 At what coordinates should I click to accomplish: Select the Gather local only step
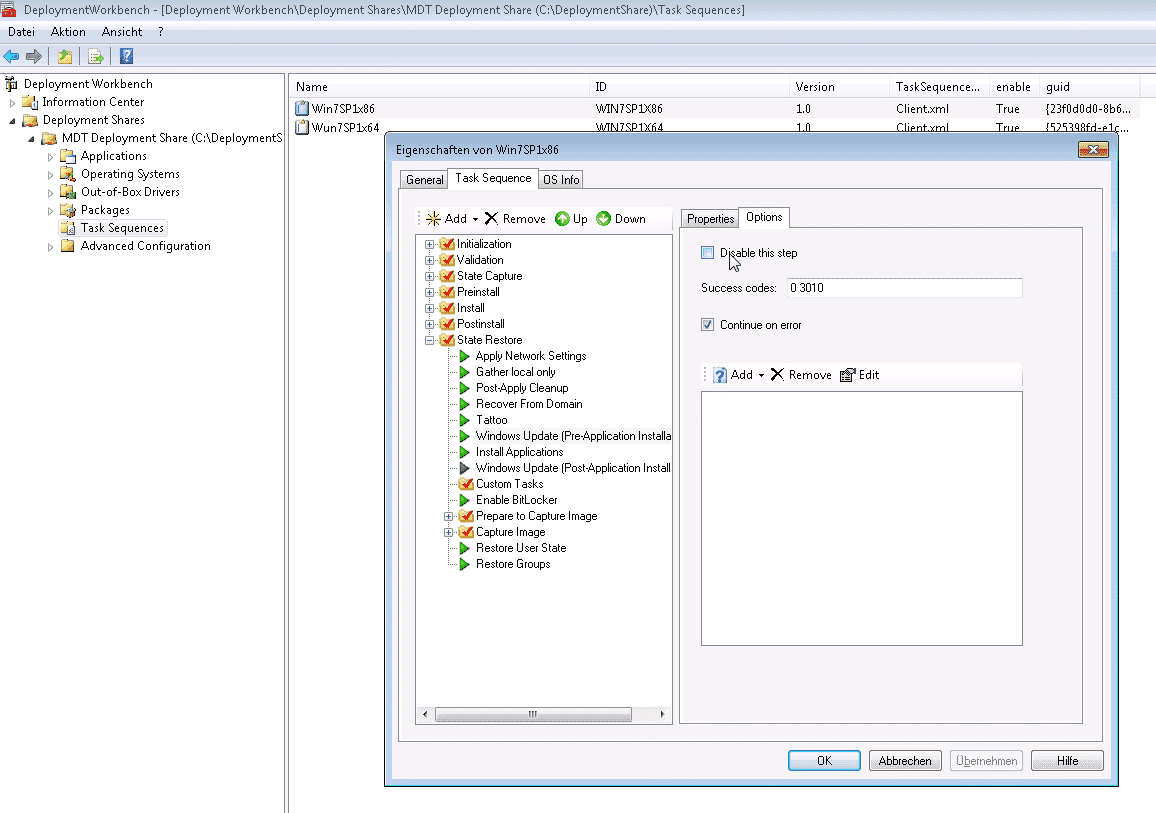click(x=515, y=372)
